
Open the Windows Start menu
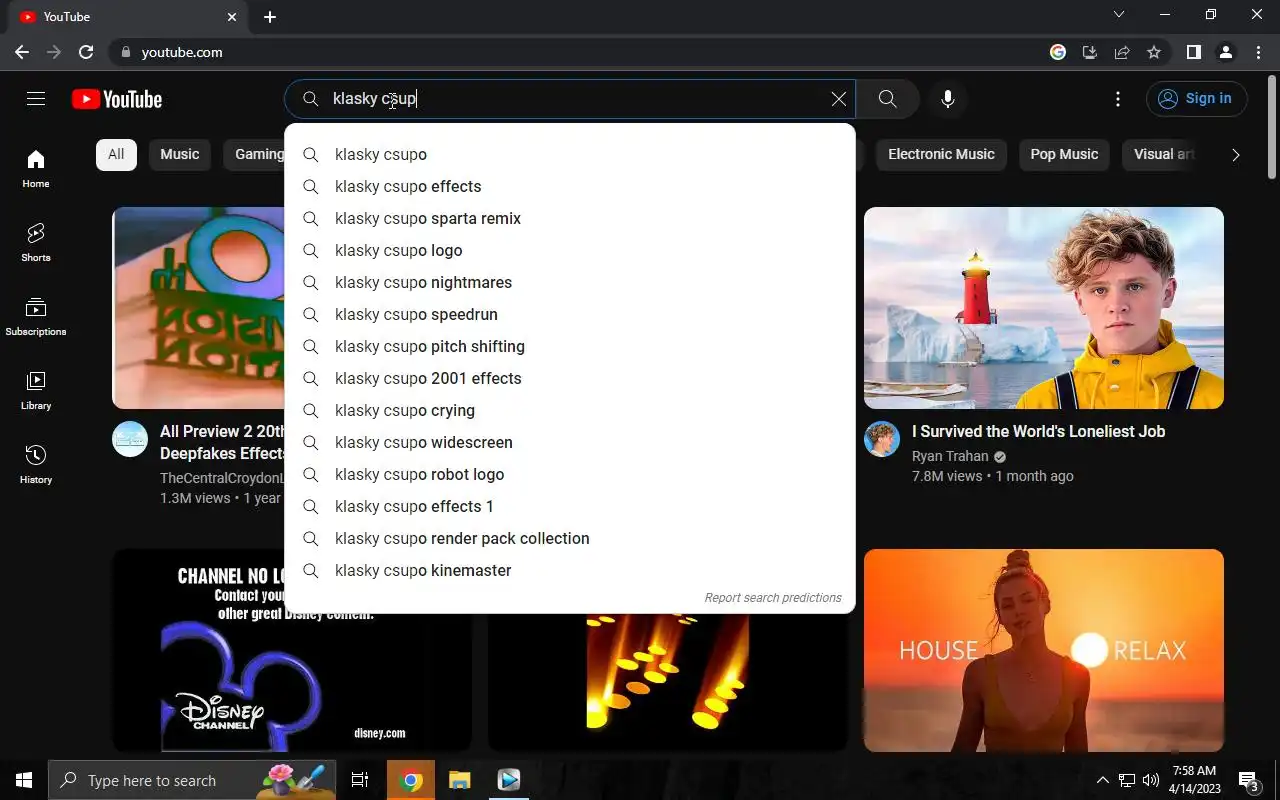(x=24, y=780)
